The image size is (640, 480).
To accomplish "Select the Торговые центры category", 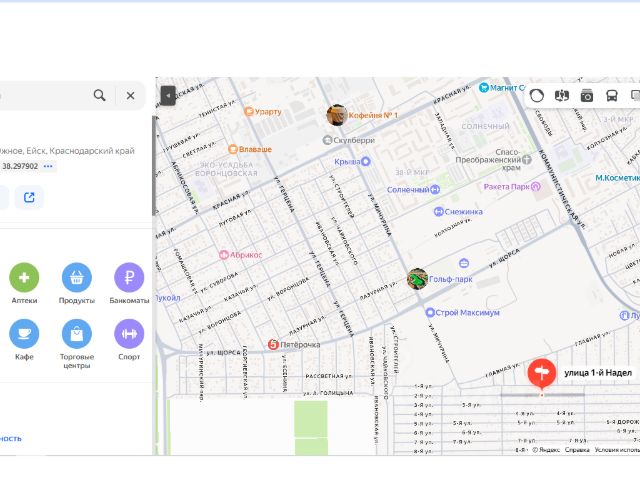I will tap(77, 334).
